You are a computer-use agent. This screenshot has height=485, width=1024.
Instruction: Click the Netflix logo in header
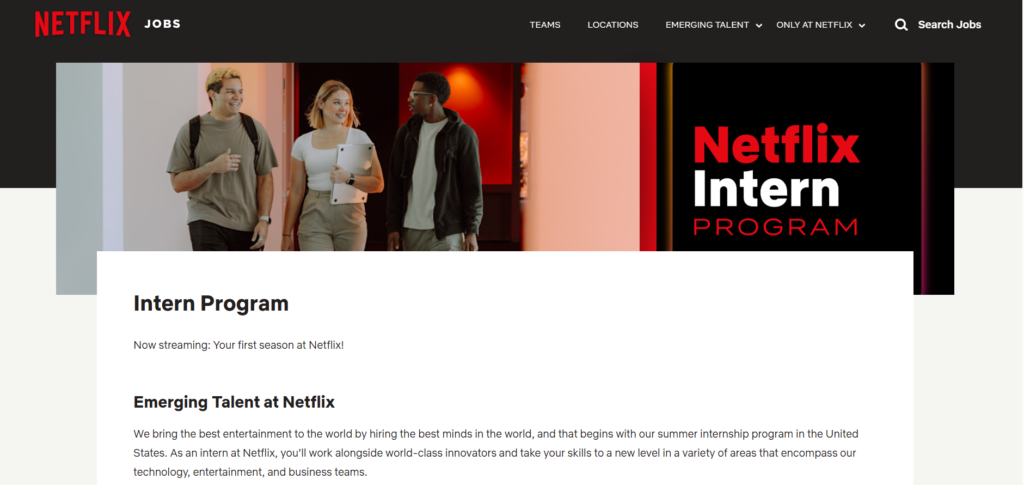point(82,24)
